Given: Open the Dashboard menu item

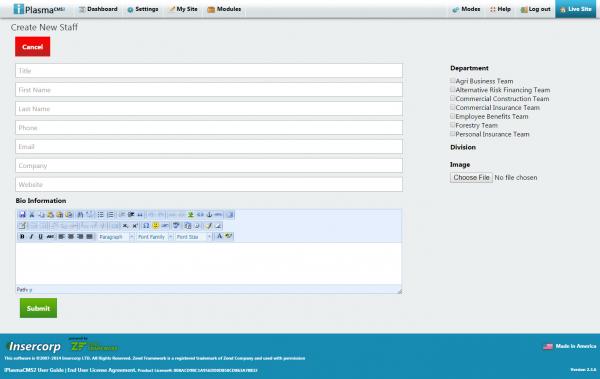Looking at the screenshot, I should (98, 9).
